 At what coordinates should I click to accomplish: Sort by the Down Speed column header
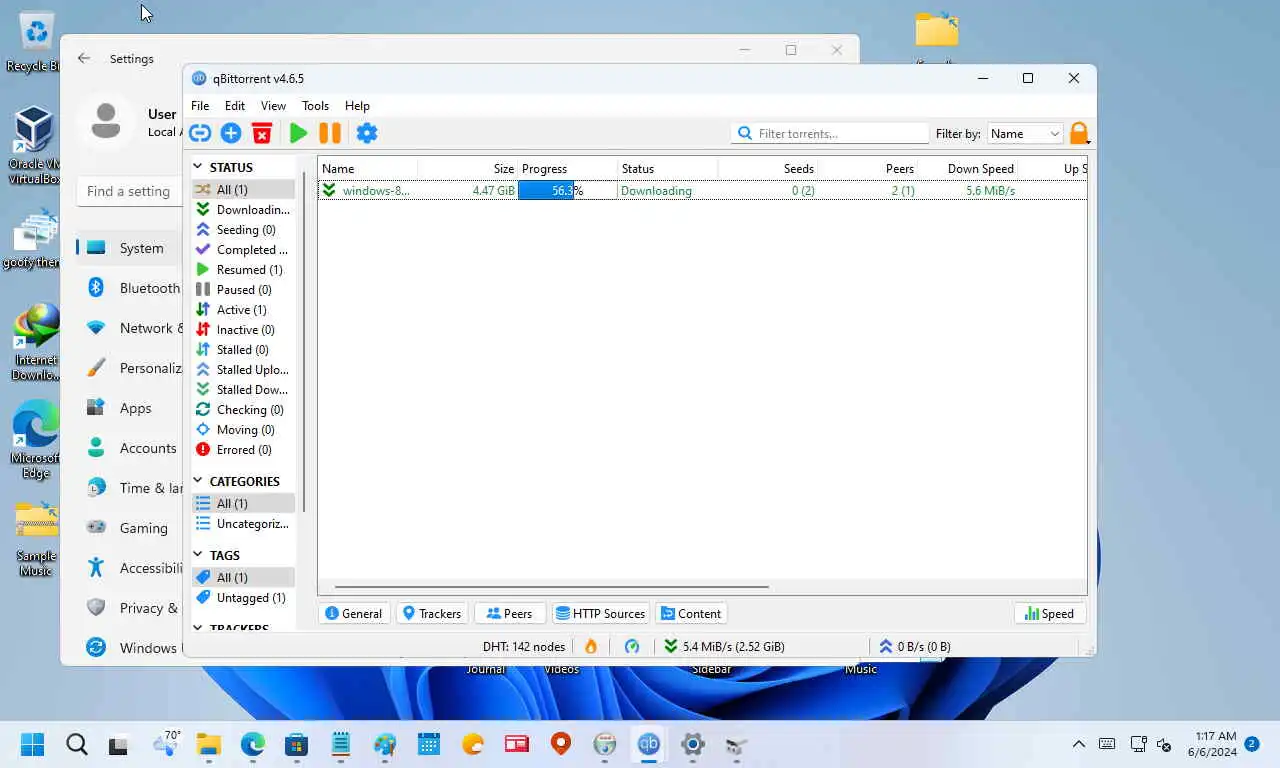click(968, 168)
